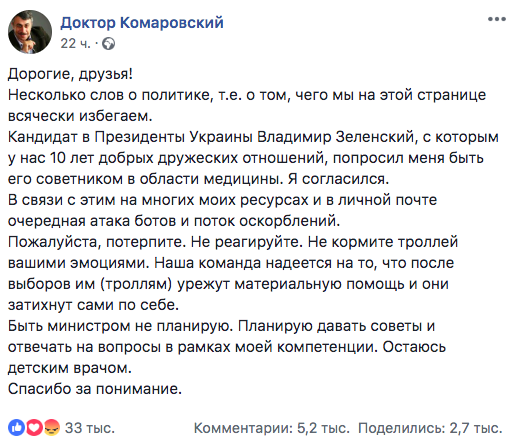The image size is (513, 443).
Task: Click the name Владимир Зеленский in post
Action: pyautogui.click(x=336, y=137)
